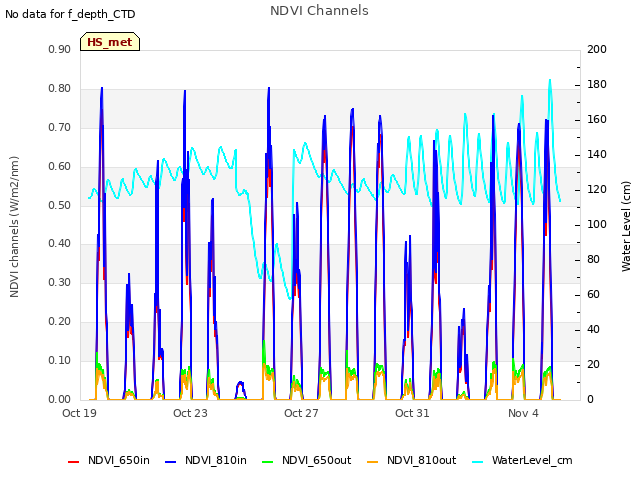Click the 20 right axis tick label

point(593,364)
